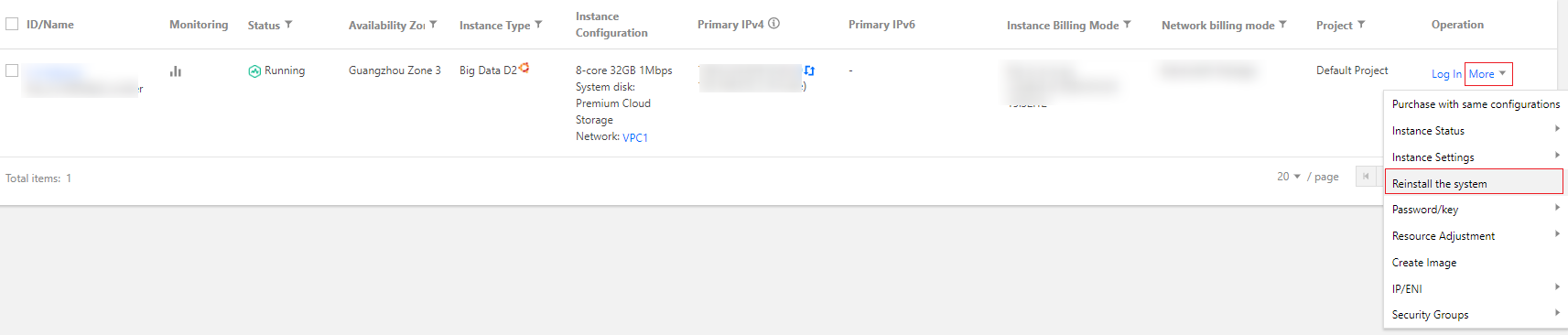Tick the select-all checkbox in header
The height and width of the screenshot is (335, 1568).
pyautogui.click(x=12, y=24)
